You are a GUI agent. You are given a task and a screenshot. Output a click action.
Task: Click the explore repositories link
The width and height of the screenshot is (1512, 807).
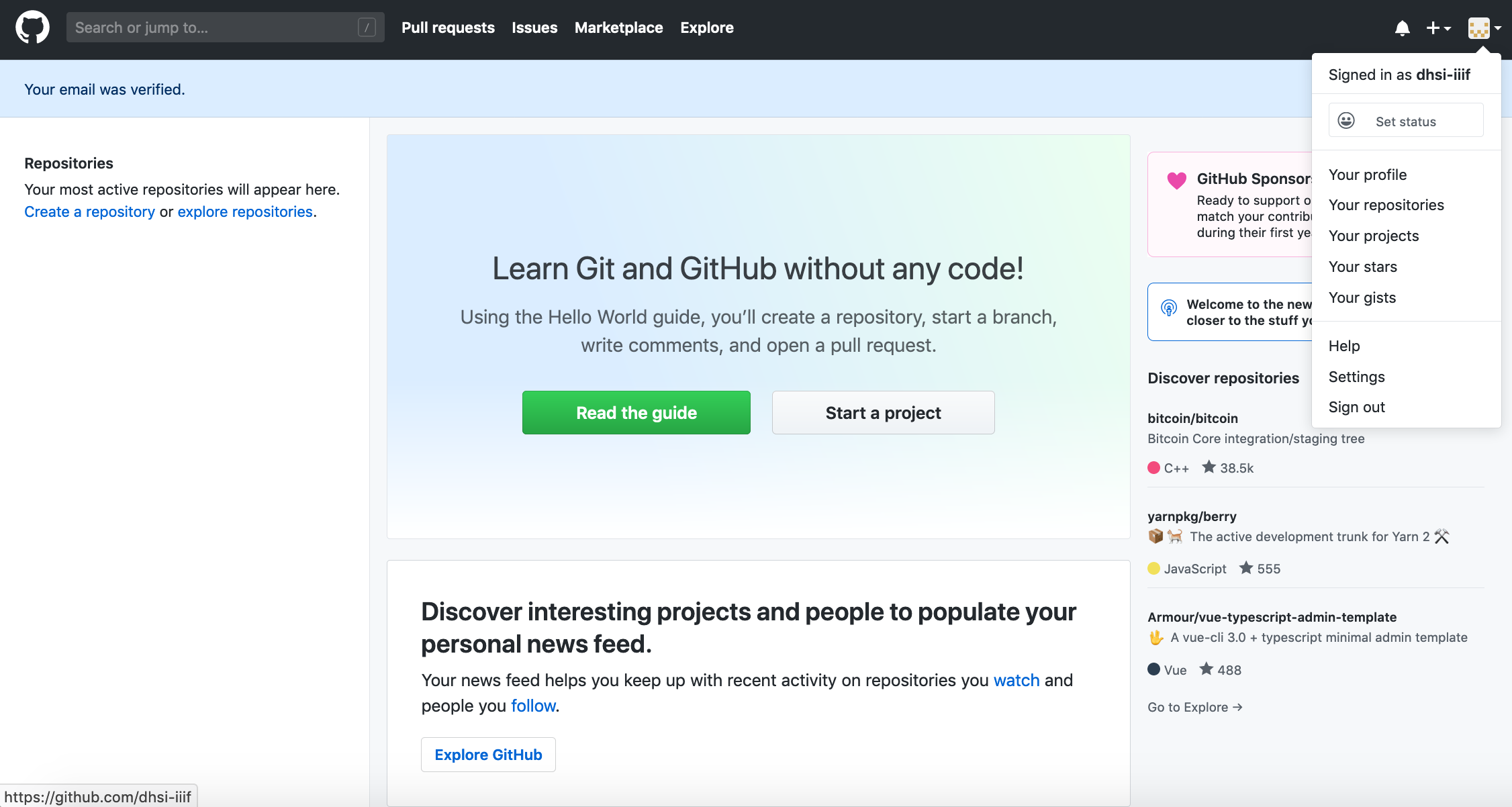click(245, 211)
